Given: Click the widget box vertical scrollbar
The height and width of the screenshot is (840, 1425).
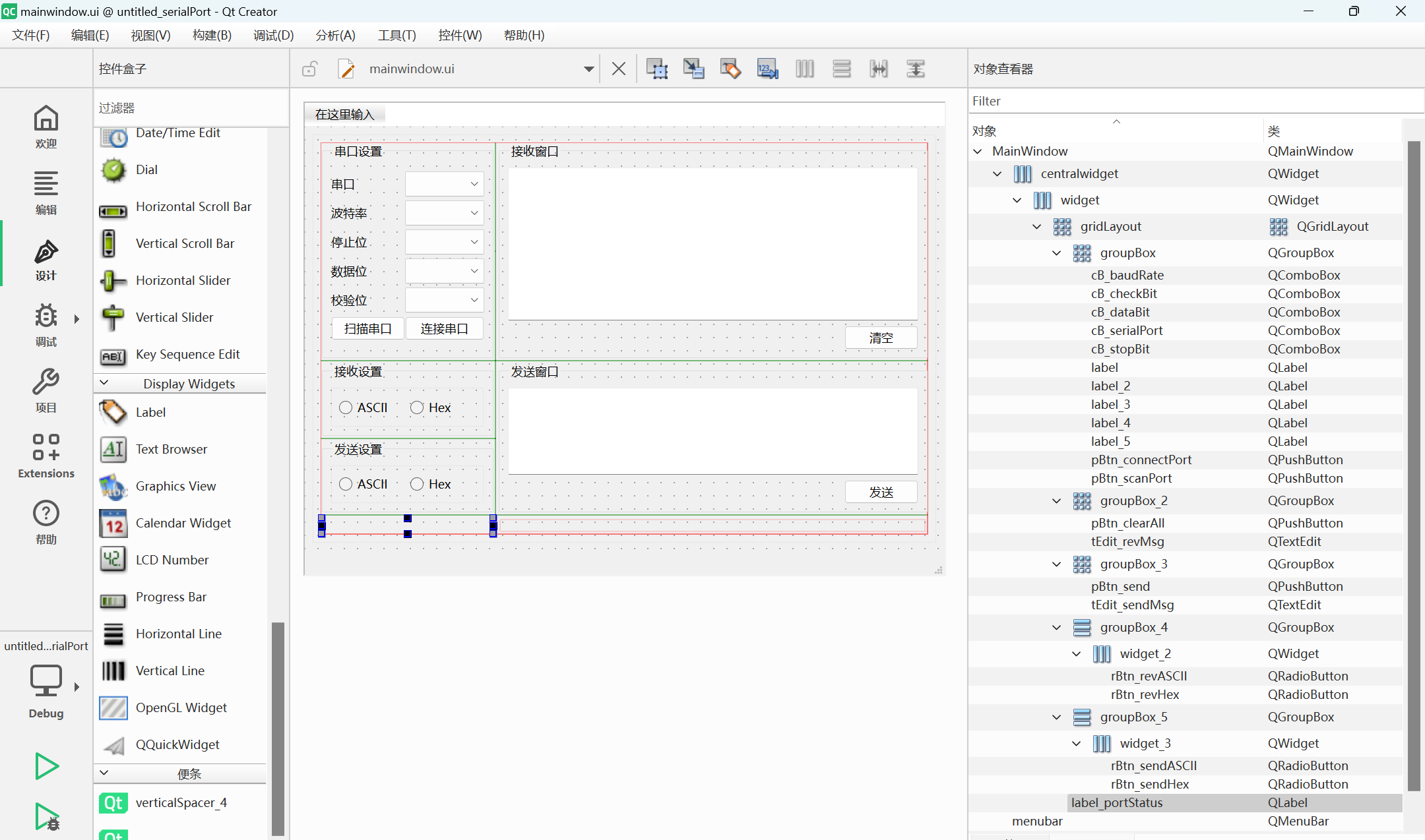Looking at the screenshot, I should click(278, 725).
